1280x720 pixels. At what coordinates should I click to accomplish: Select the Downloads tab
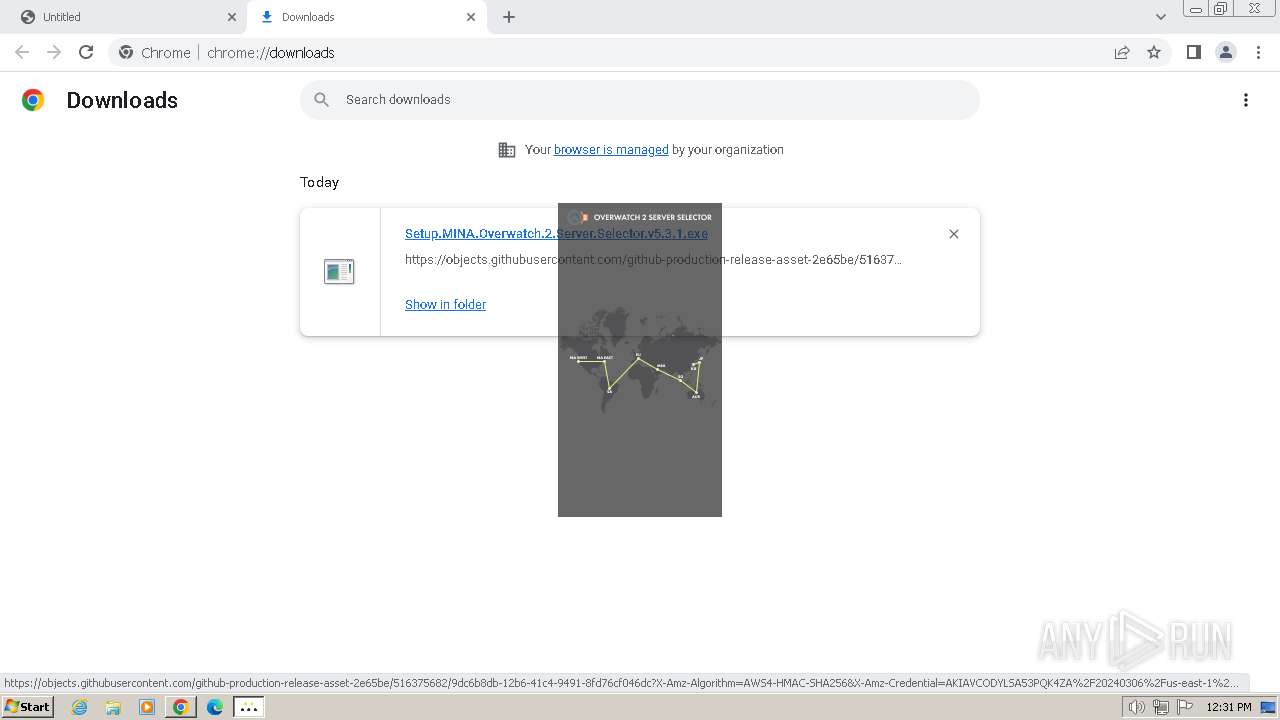(366, 17)
